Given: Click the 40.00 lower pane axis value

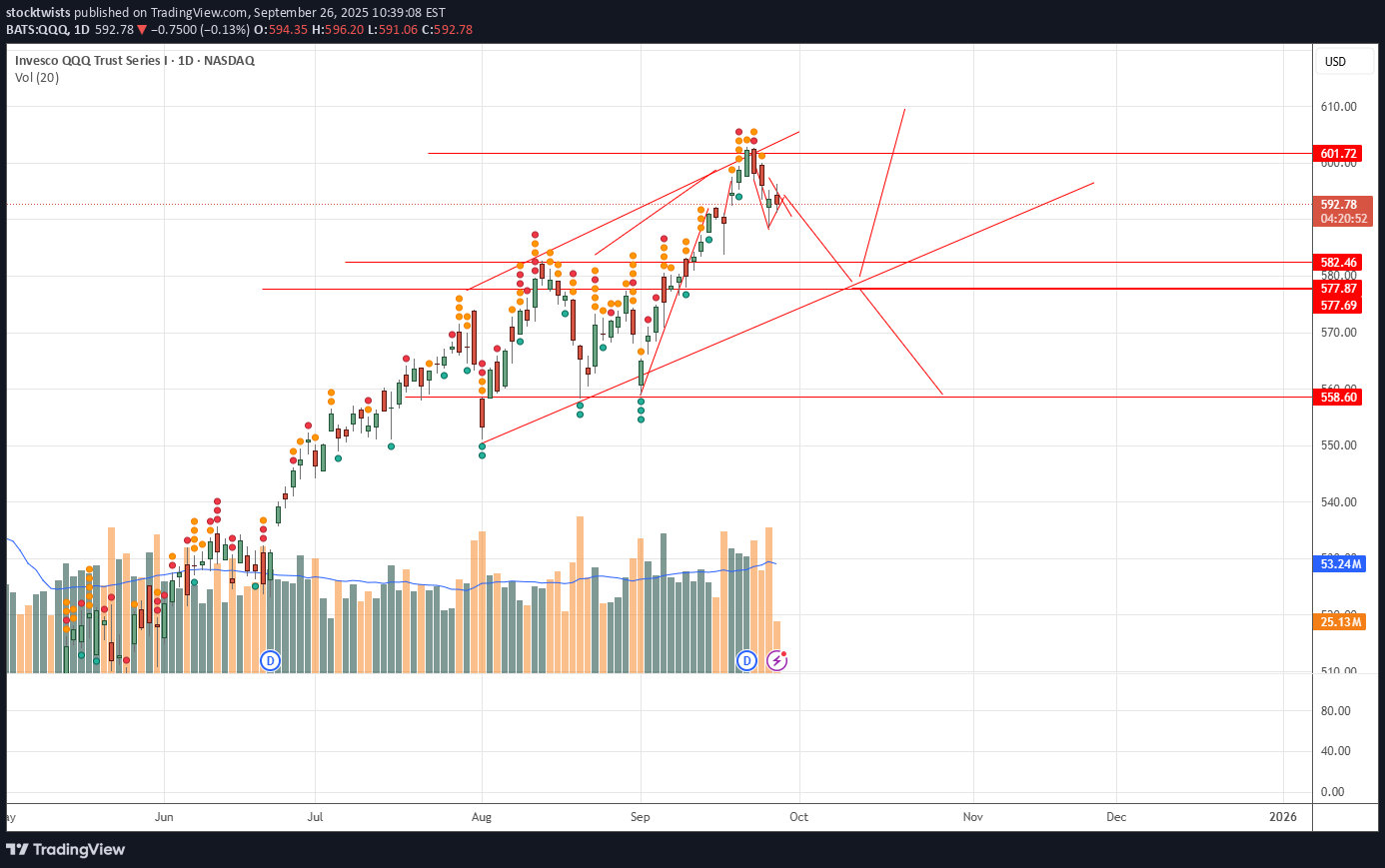Looking at the screenshot, I should 1335,751.
